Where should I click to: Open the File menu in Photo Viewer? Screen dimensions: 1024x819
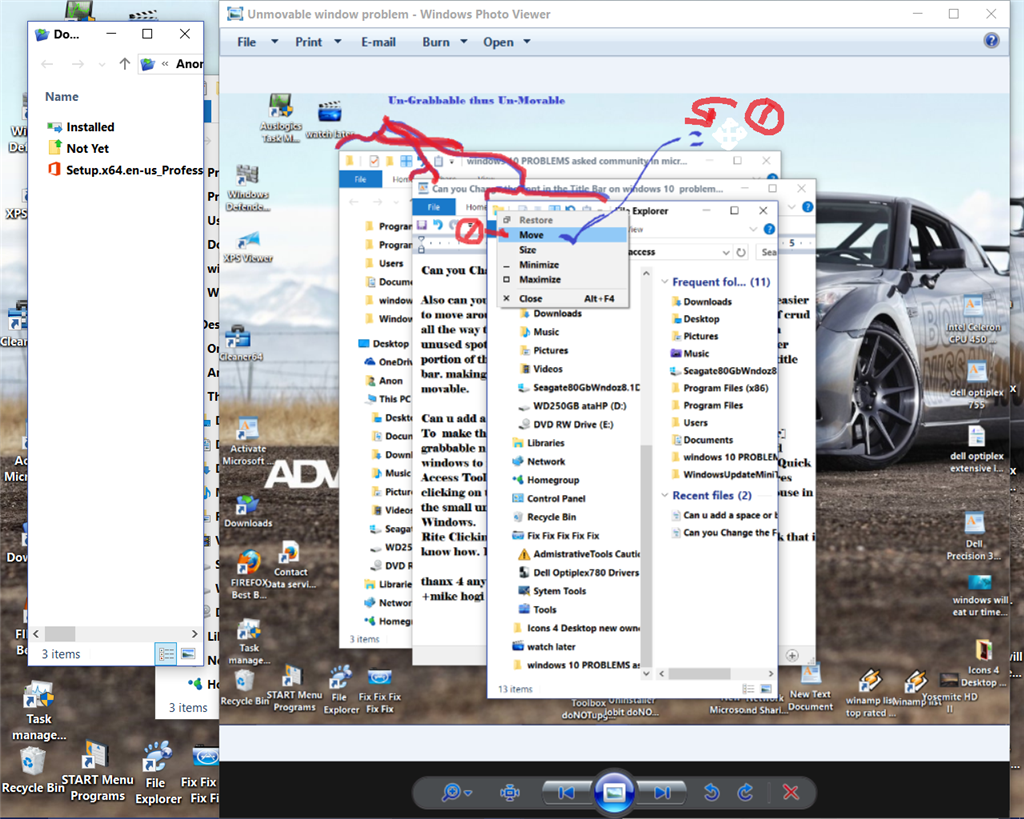point(246,42)
